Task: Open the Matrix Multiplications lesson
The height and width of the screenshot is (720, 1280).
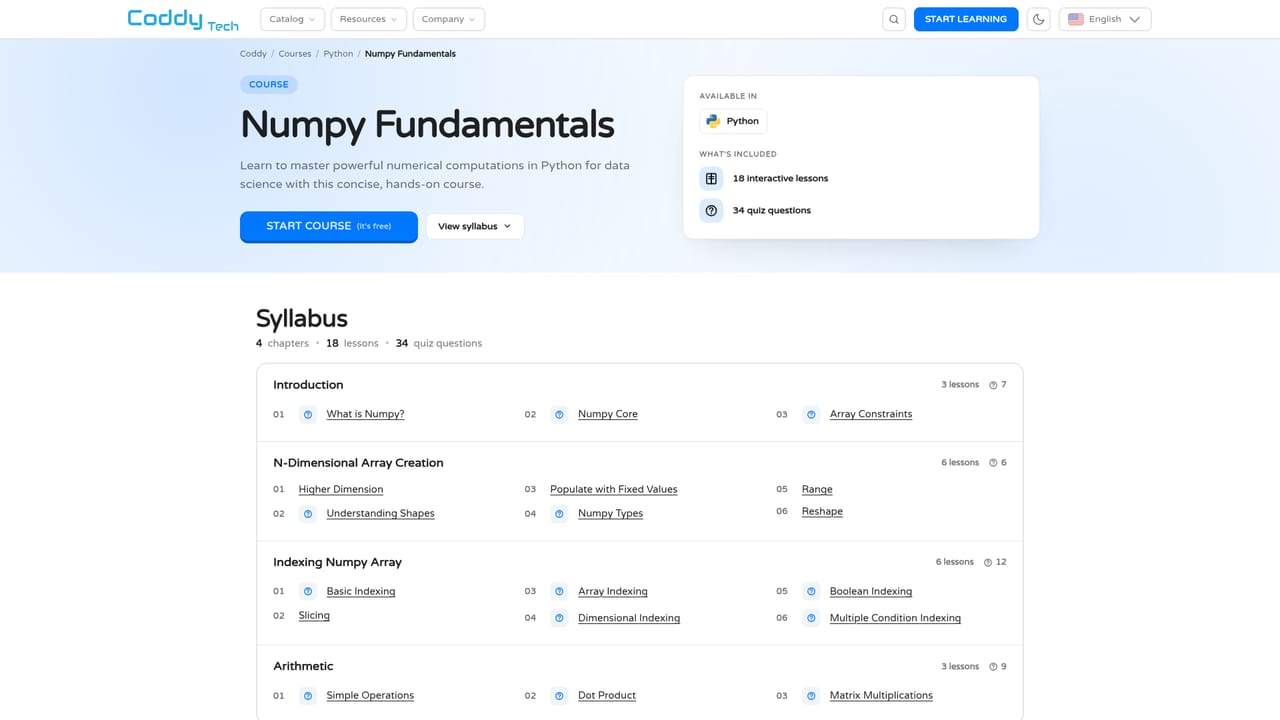Action: point(881,695)
